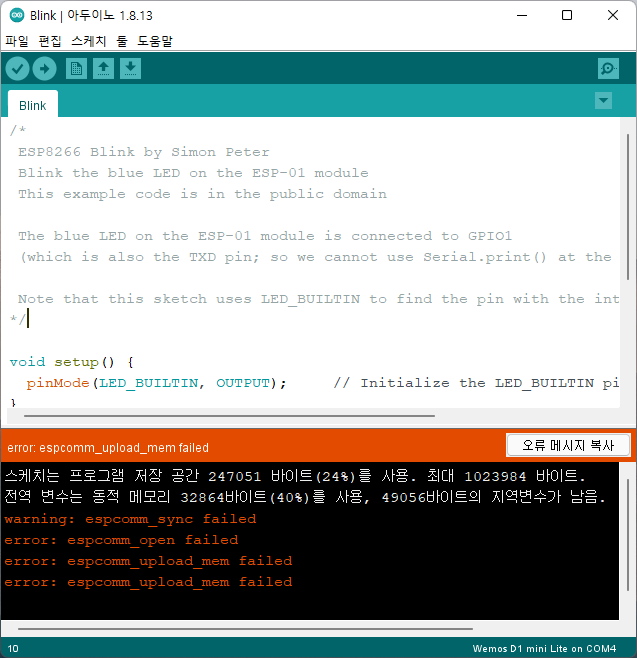This screenshot has height=658, width=637.
Task: Open the 도움말 menu
Action: pos(155,41)
